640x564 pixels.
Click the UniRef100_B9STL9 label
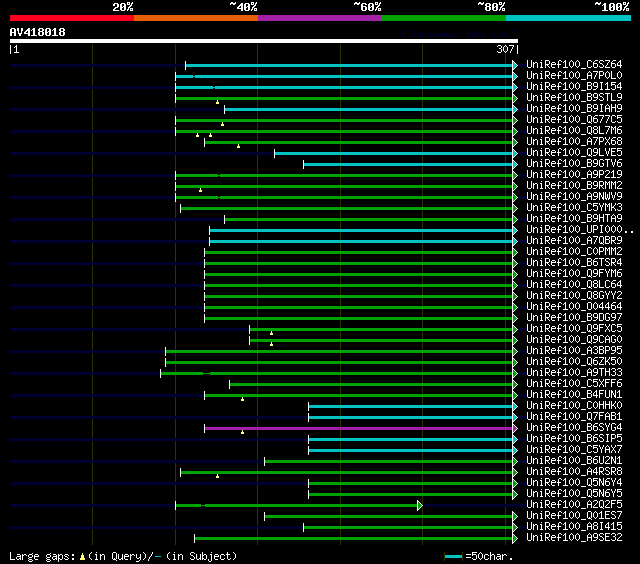point(574,98)
